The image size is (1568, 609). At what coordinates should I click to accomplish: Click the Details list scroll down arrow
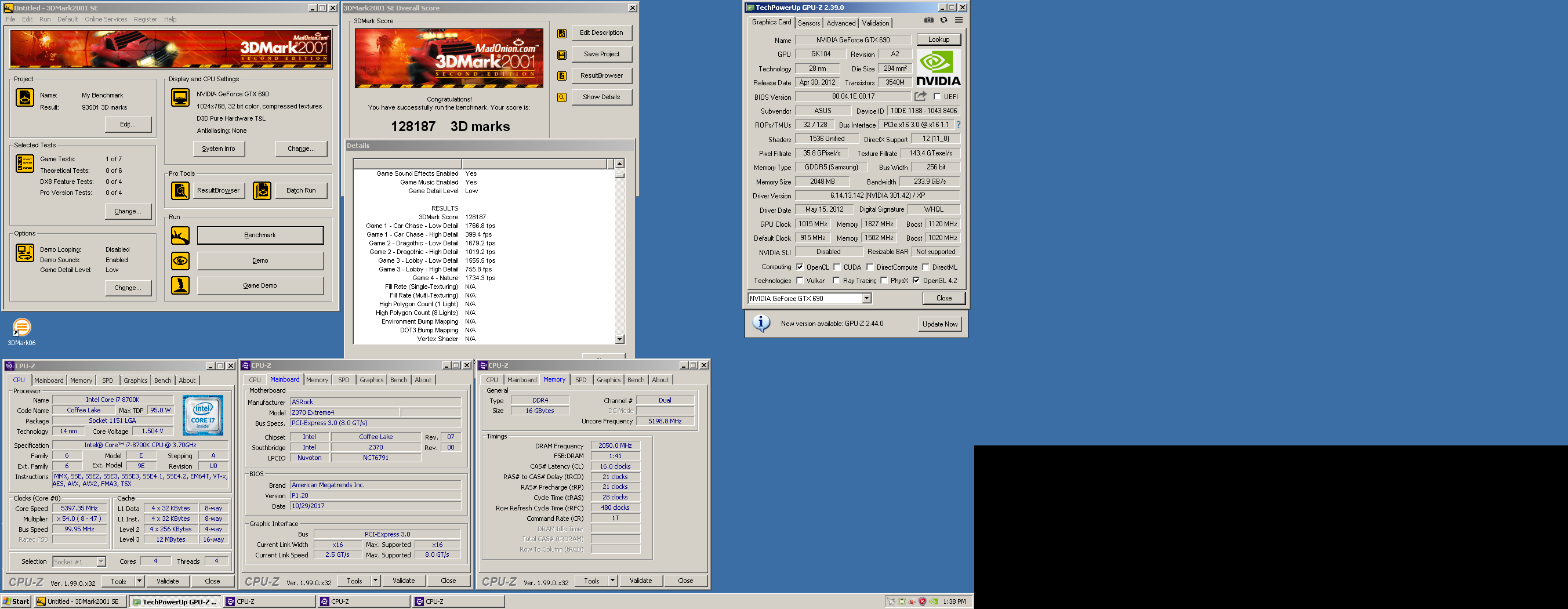point(620,339)
